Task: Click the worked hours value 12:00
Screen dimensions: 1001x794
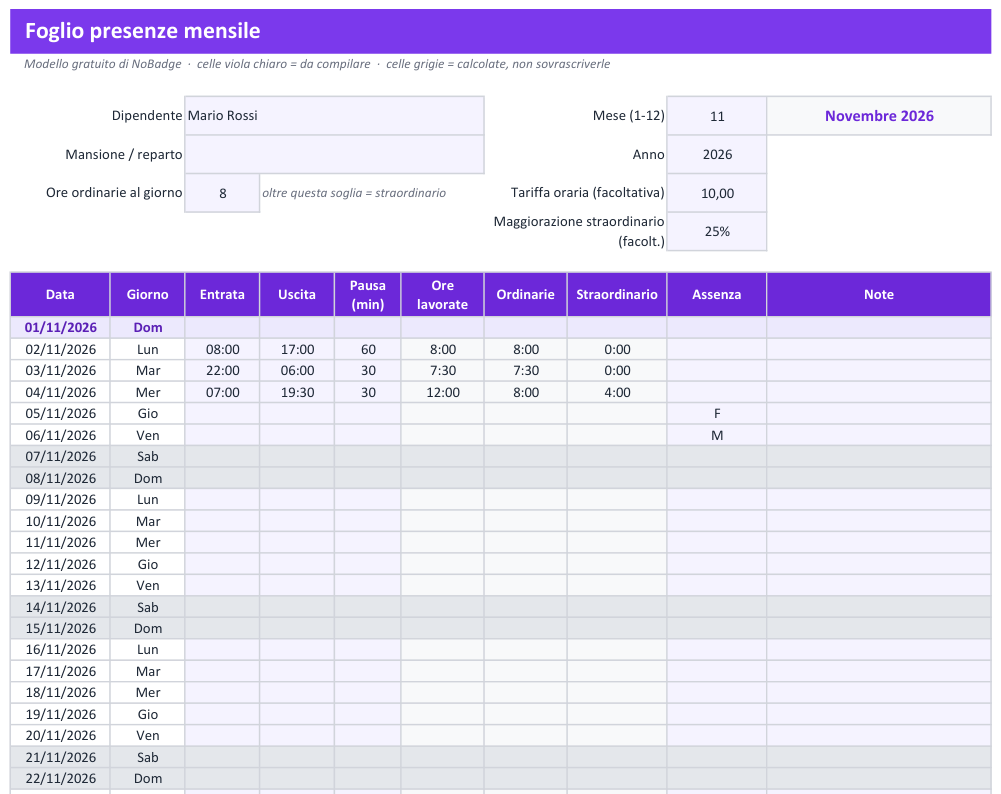Action: (442, 392)
